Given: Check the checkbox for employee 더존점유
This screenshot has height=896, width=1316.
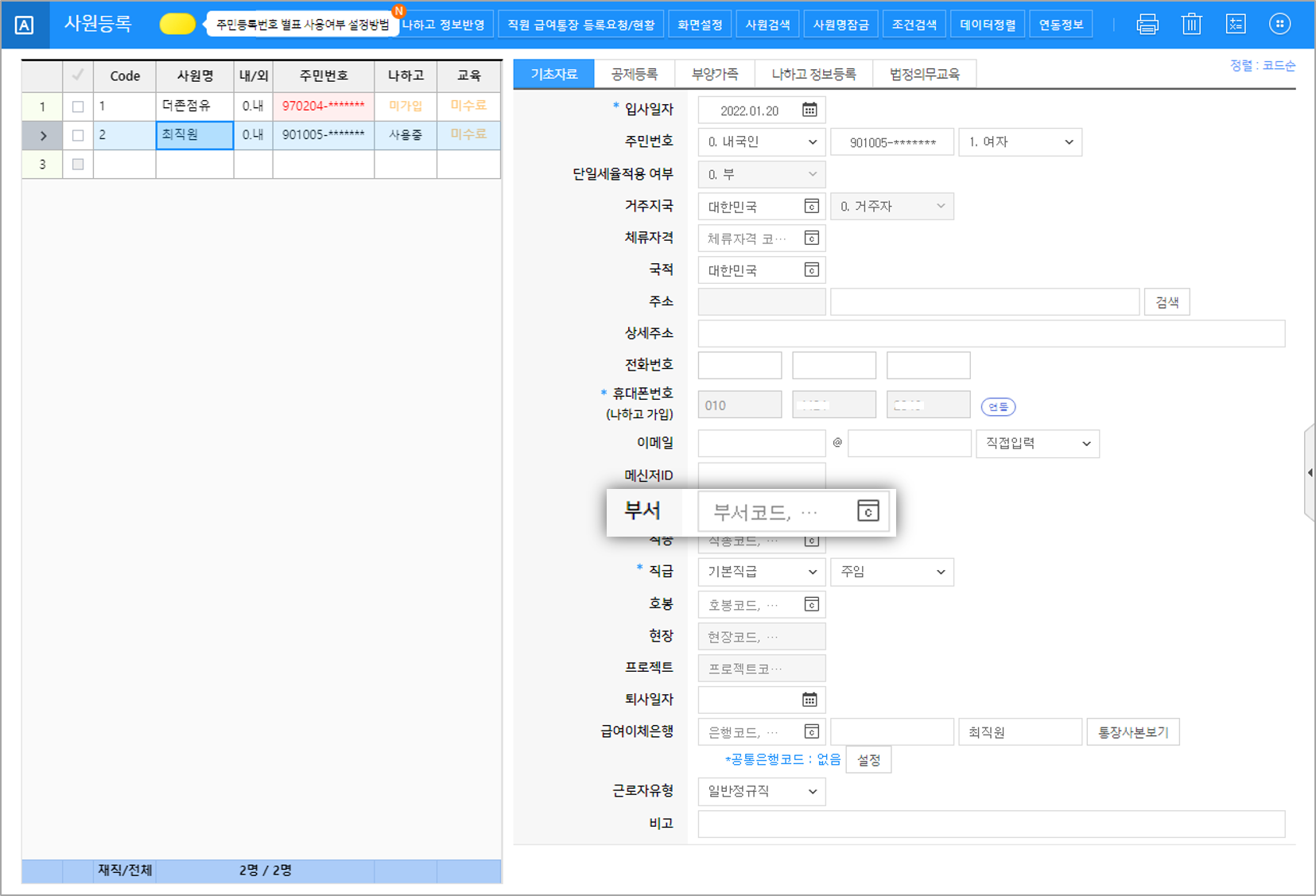Looking at the screenshot, I should tap(78, 107).
